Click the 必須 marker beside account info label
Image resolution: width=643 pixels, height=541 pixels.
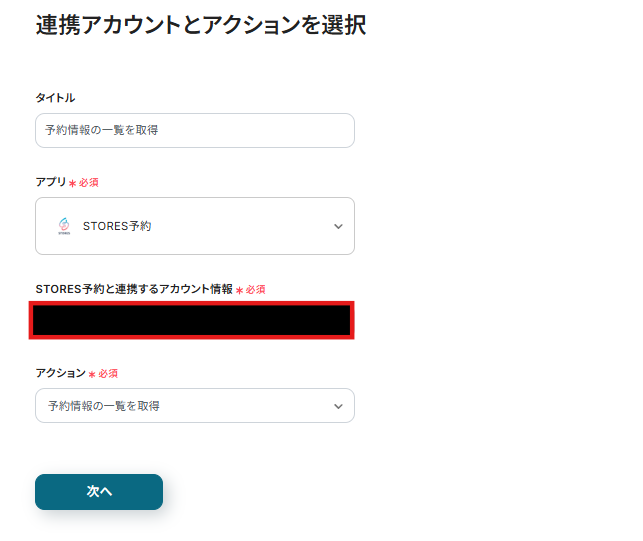tap(256, 290)
